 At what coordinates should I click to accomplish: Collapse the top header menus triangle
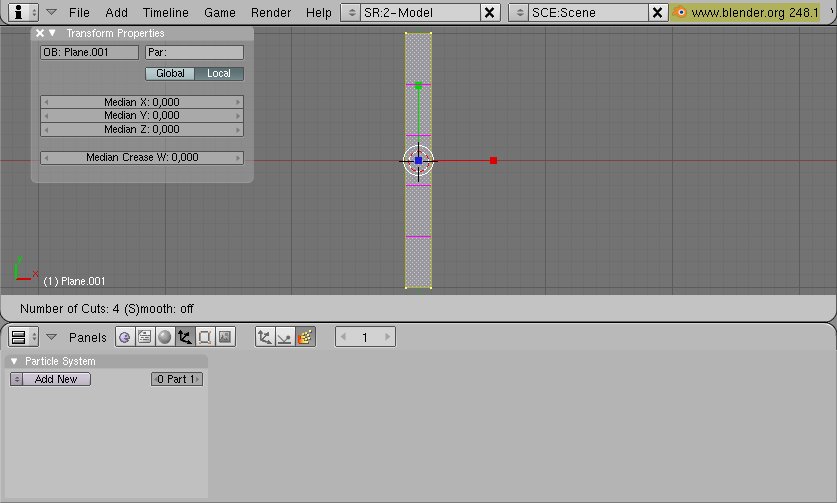pyautogui.click(x=51, y=12)
